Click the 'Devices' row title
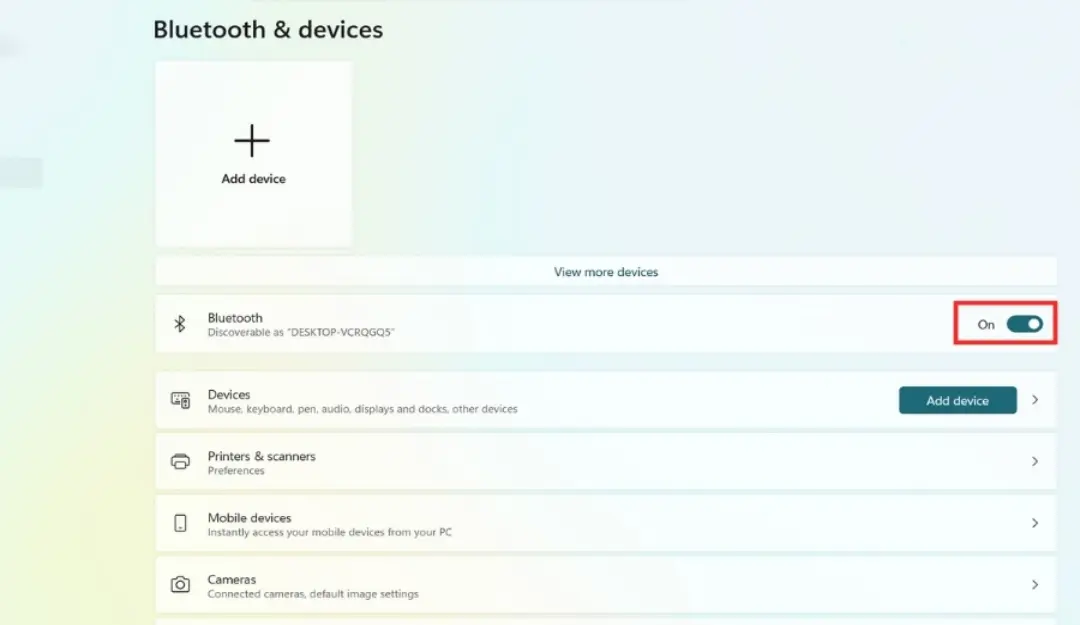 pos(229,394)
